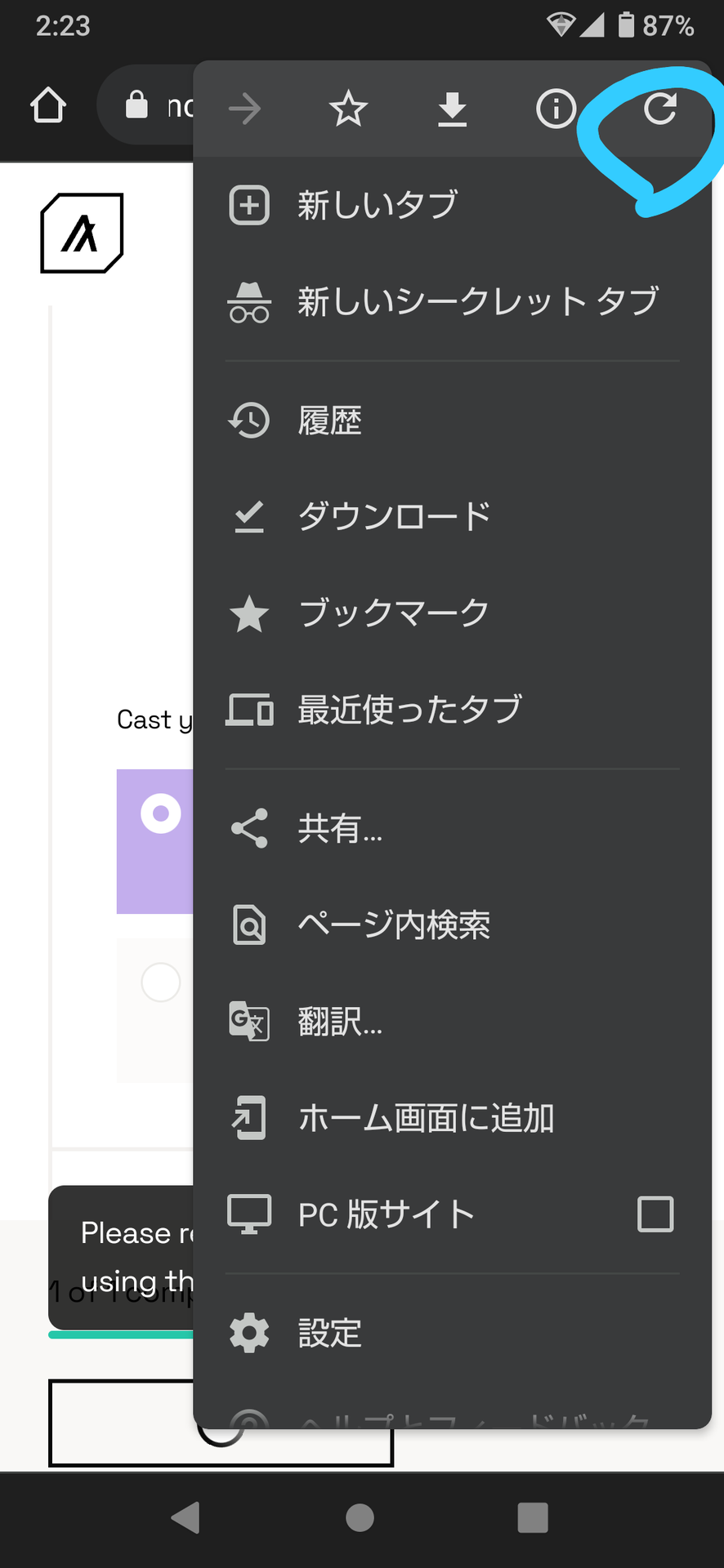Tap the add-to-home-screen arrow icon

(x=249, y=1118)
